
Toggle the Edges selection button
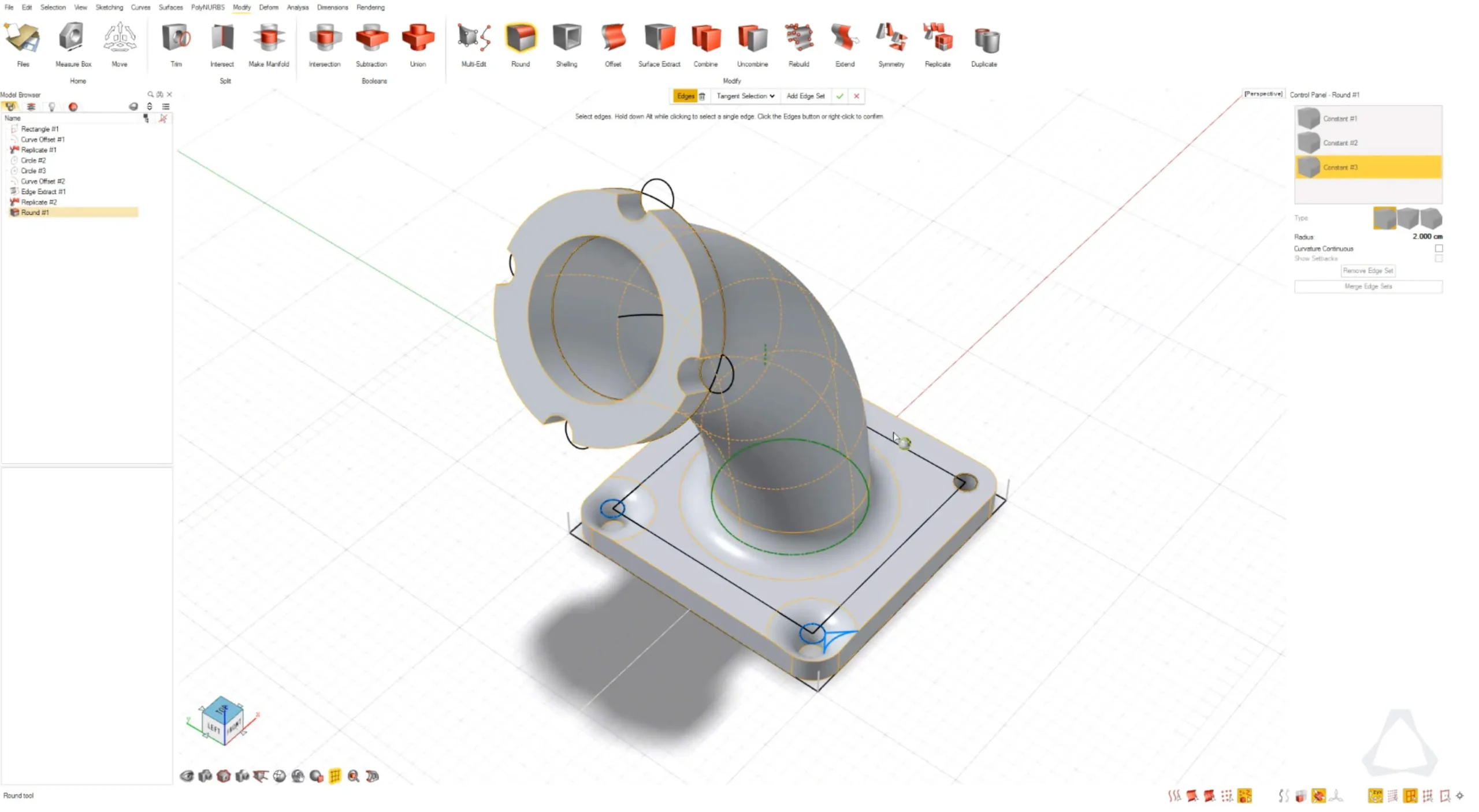(685, 96)
